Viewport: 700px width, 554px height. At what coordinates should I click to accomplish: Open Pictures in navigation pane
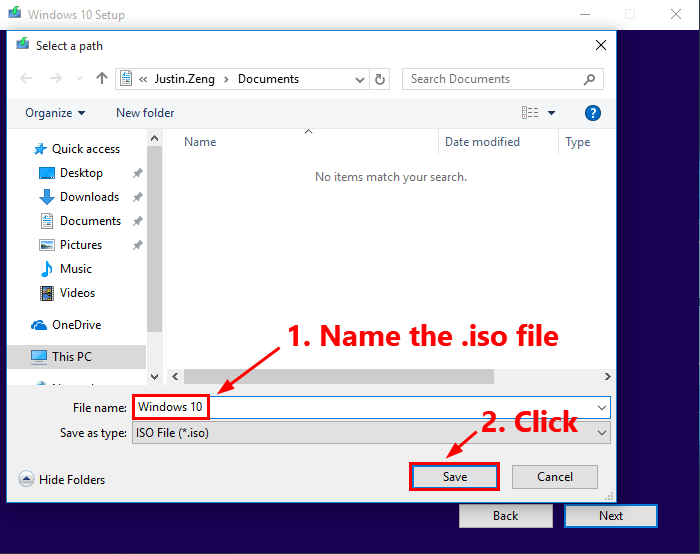coord(71,245)
